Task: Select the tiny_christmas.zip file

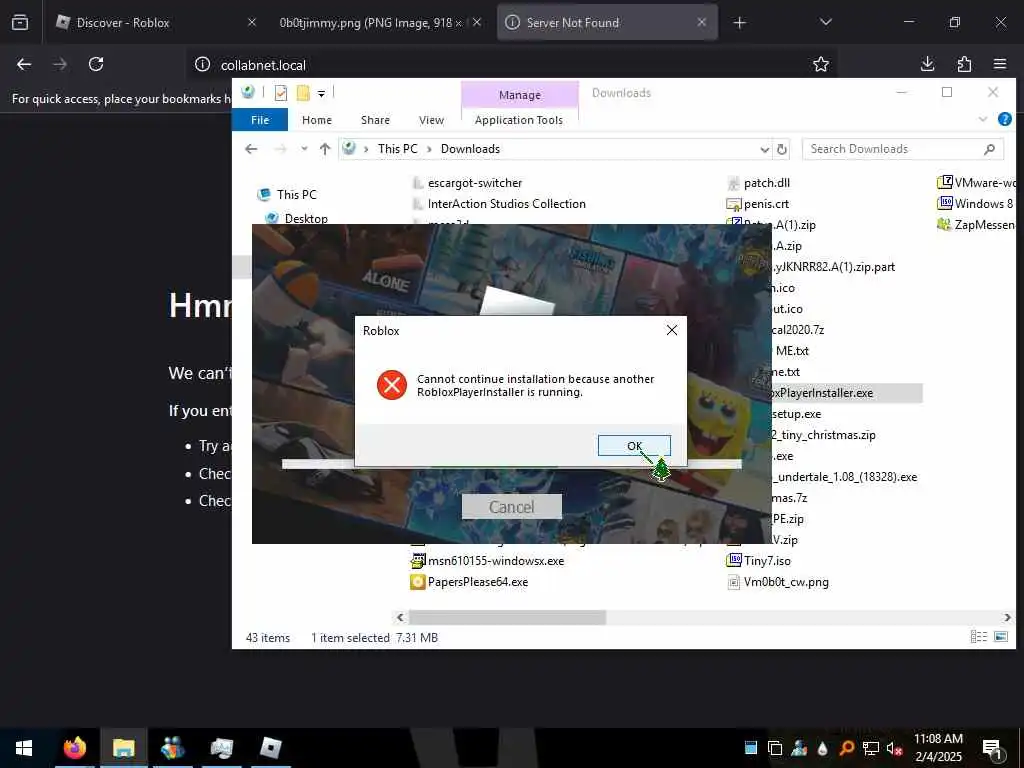Action: coord(824,435)
